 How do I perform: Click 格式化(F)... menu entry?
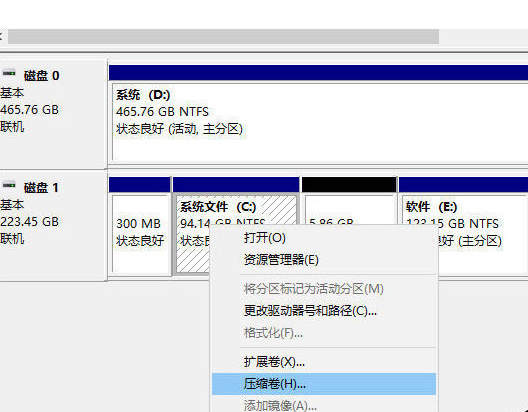(x=273, y=333)
